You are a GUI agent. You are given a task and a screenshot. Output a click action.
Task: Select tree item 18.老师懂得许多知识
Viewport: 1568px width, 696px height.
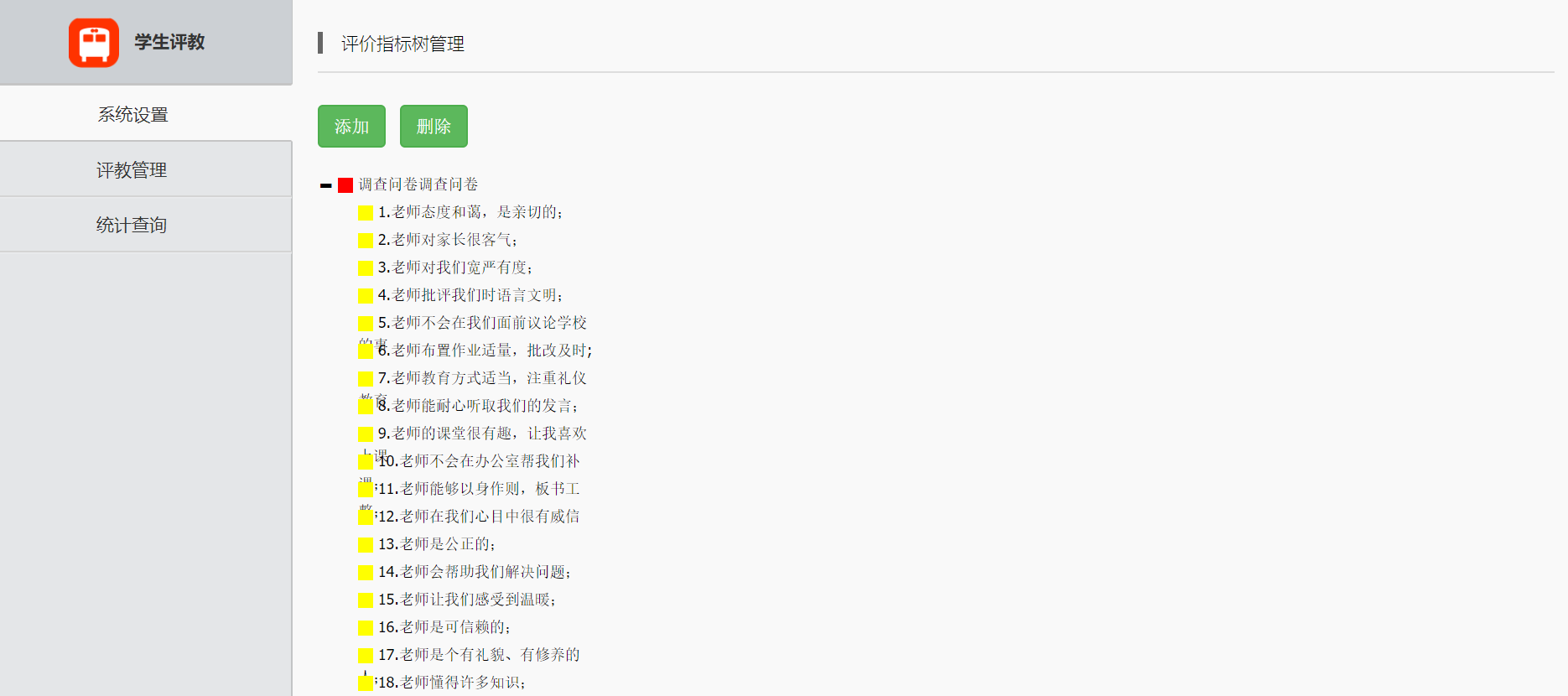pos(451,683)
